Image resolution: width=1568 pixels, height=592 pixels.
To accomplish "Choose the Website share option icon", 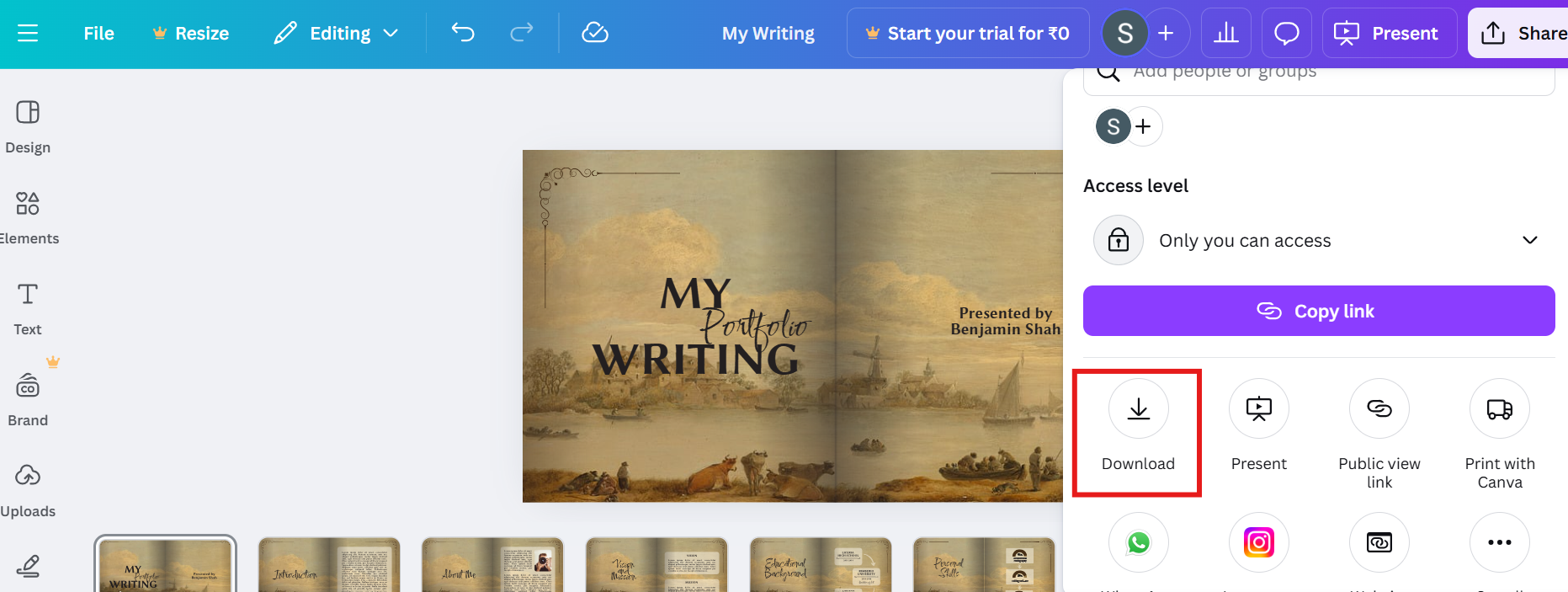I will [x=1379, y=542].
